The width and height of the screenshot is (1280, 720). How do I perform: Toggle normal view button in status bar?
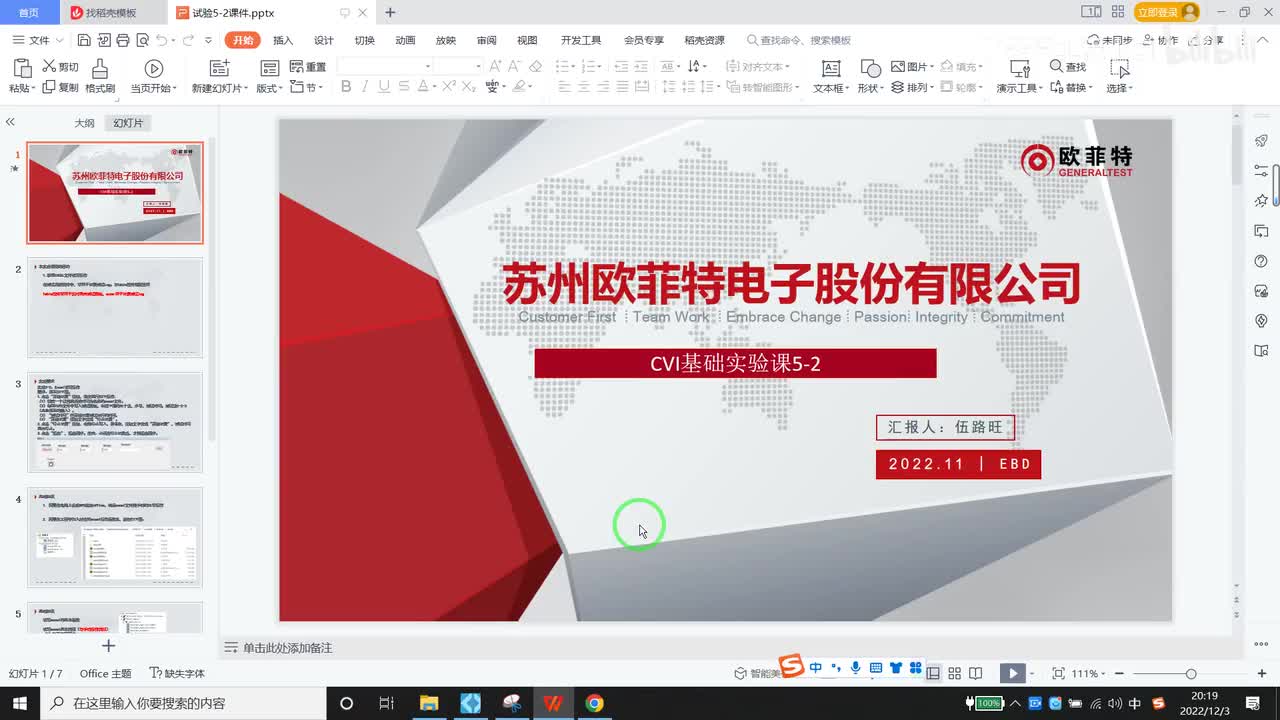(933, 673)
